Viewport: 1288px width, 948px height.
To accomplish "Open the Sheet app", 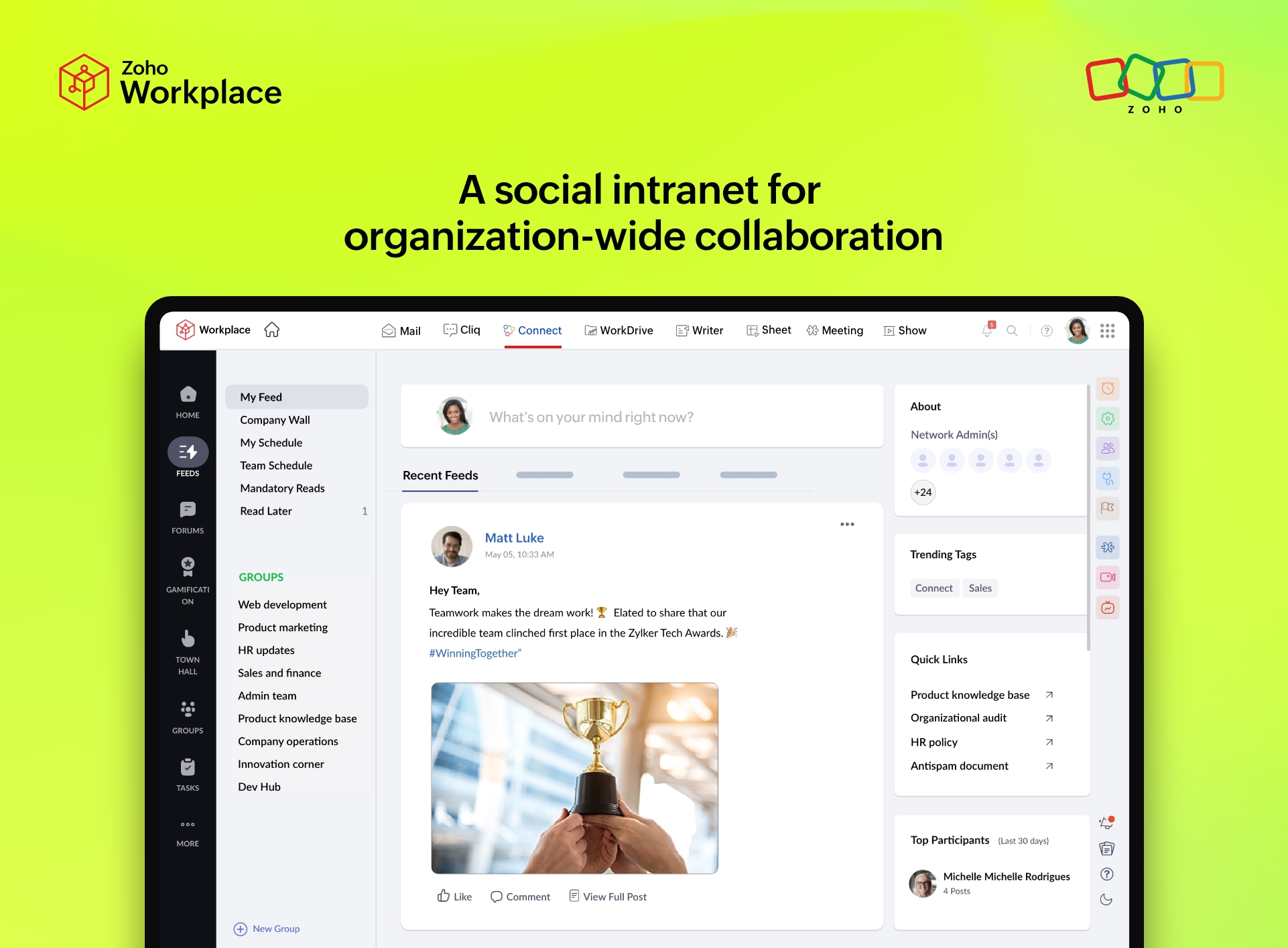I will click(769, 330).
